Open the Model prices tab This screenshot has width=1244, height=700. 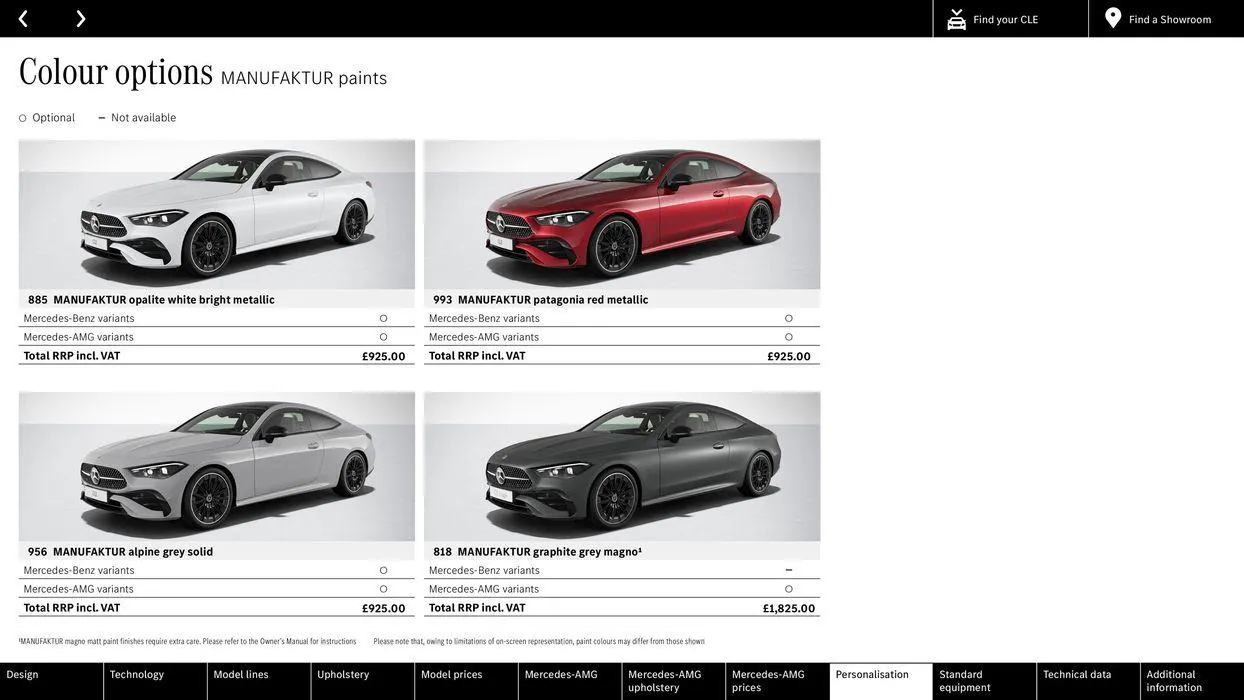point(452,675)
